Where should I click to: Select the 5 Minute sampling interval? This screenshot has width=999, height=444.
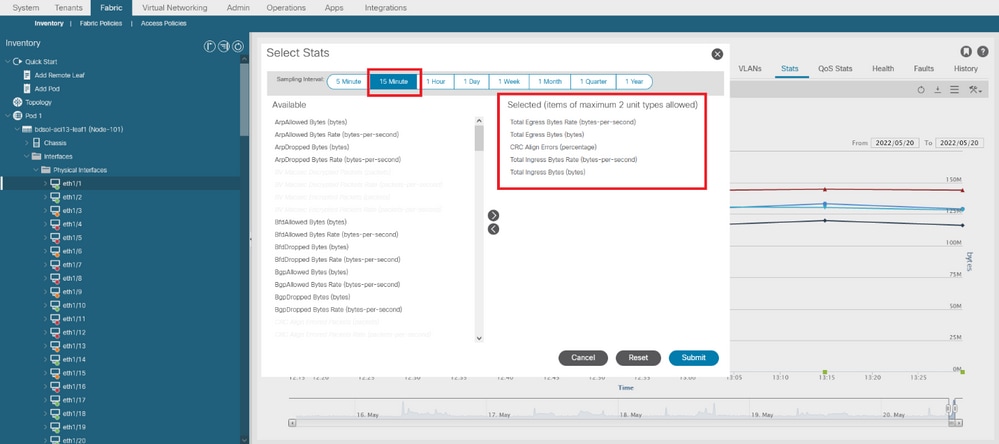(x=348, y=82)
